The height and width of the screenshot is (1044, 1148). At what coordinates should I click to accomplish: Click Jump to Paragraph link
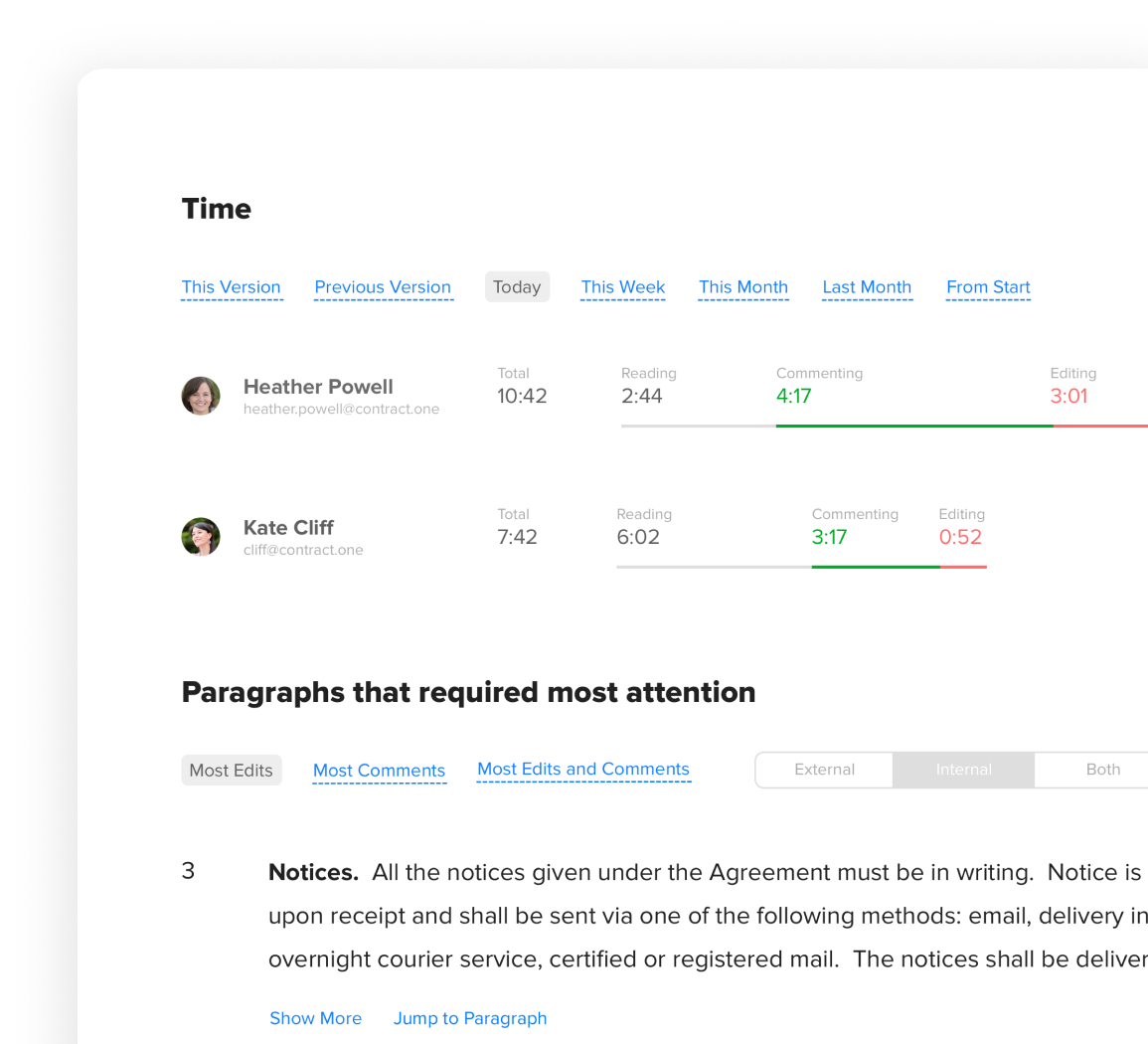470,1018
